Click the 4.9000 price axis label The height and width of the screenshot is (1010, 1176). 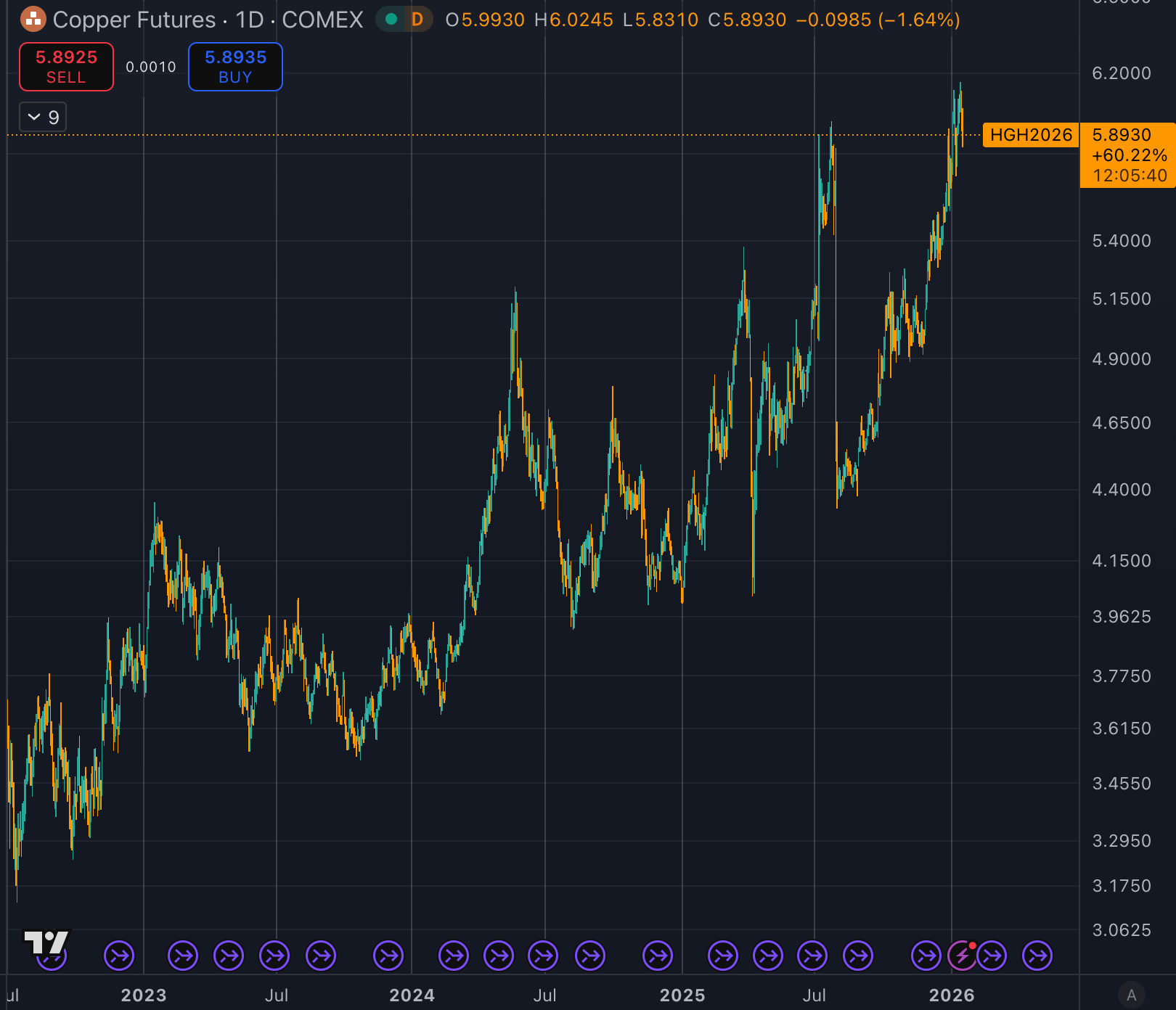click(1122, 359)
